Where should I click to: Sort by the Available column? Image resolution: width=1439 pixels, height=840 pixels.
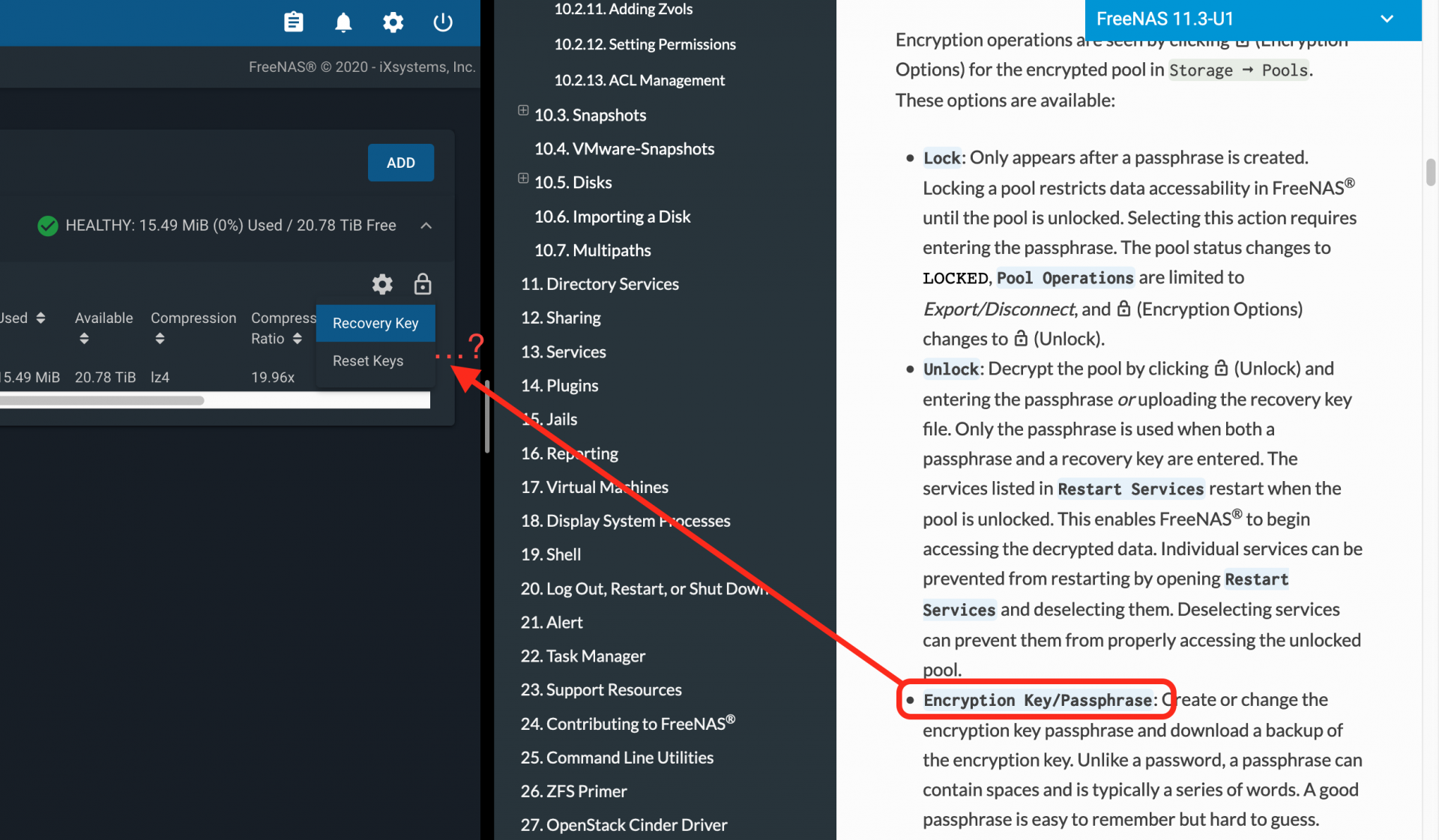(x=84, y=339)
